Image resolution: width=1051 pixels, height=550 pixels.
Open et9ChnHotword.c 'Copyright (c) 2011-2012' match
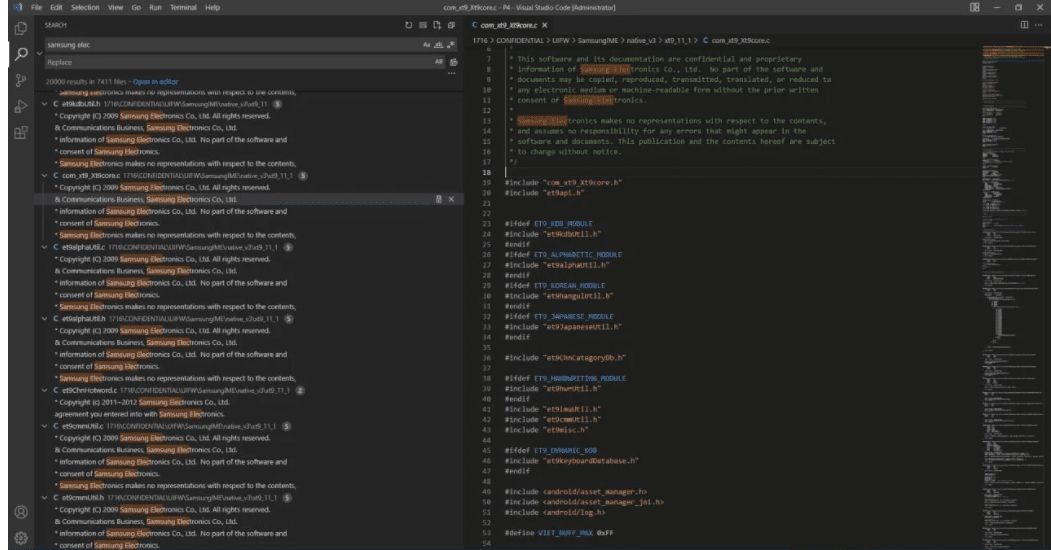144,402
